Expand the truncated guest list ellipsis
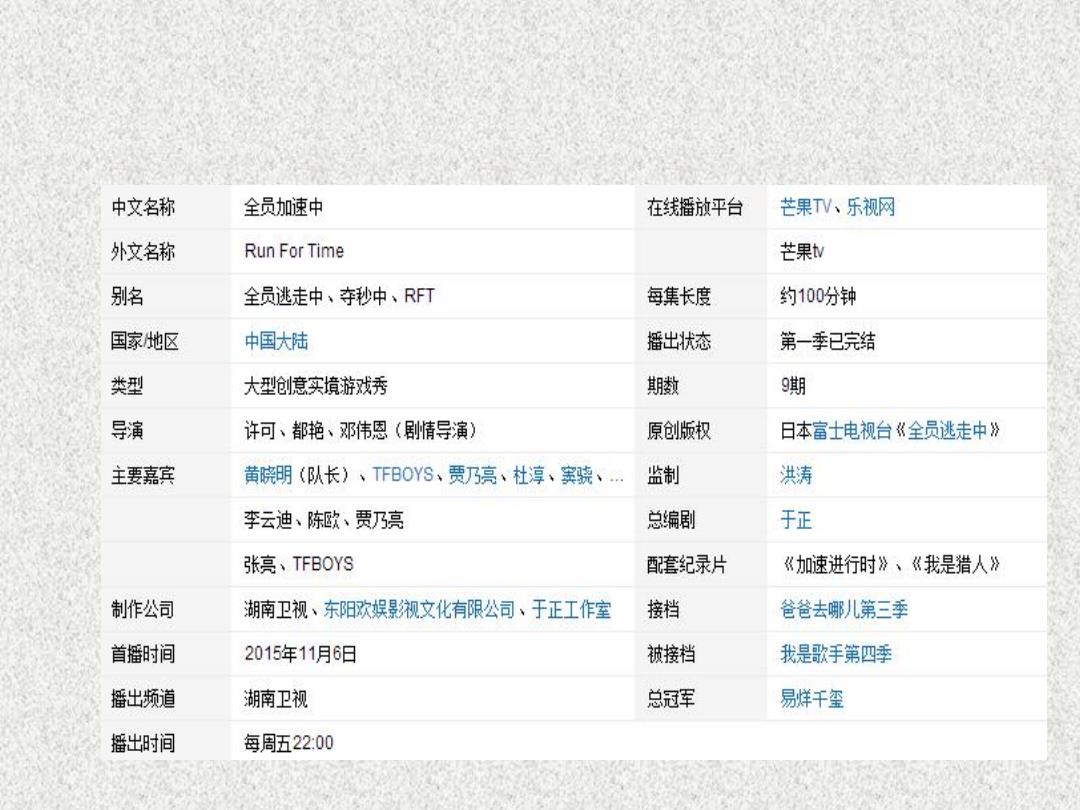Image resolution: width=1080 pixels, height=810 pixels. coord(616,477)
